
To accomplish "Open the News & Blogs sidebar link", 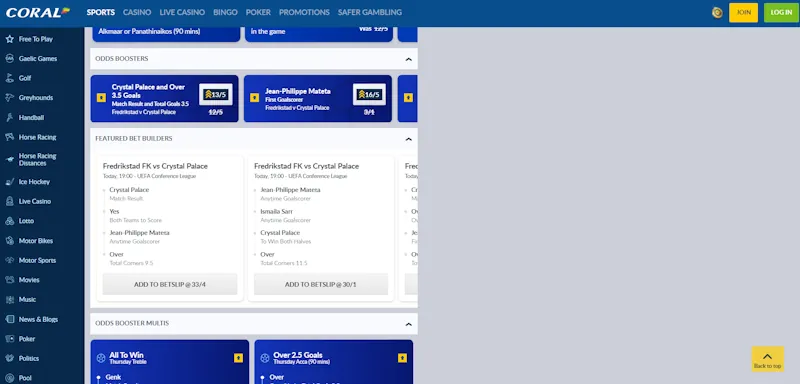I will (38, 319).
